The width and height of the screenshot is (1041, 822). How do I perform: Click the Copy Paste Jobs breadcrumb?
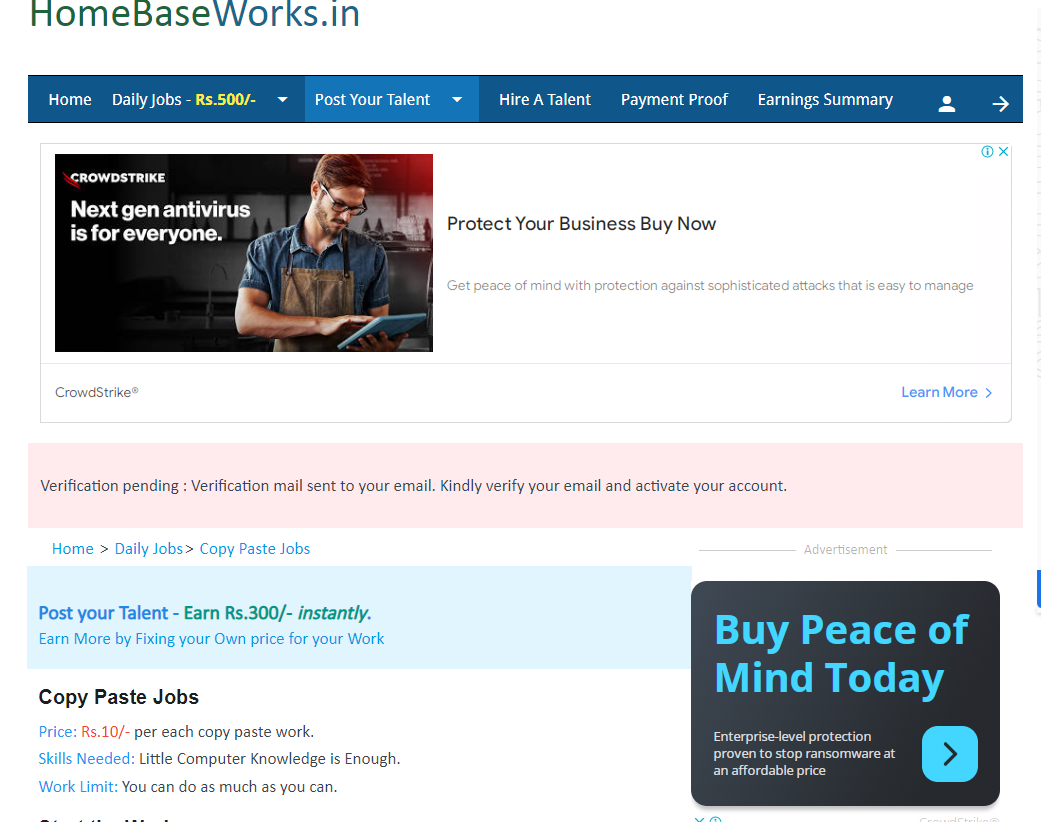click(255, 548)
